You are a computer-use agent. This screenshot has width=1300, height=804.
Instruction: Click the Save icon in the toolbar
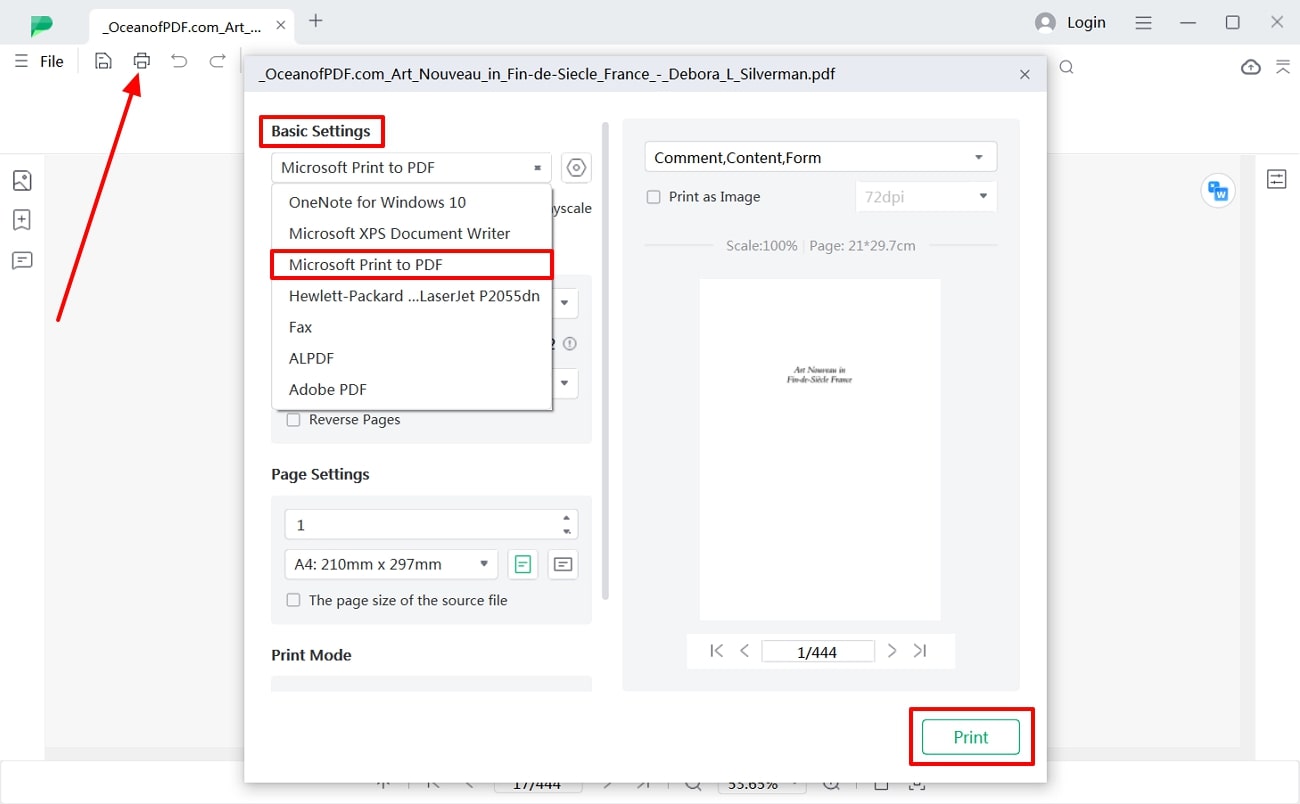coord(103,61)
